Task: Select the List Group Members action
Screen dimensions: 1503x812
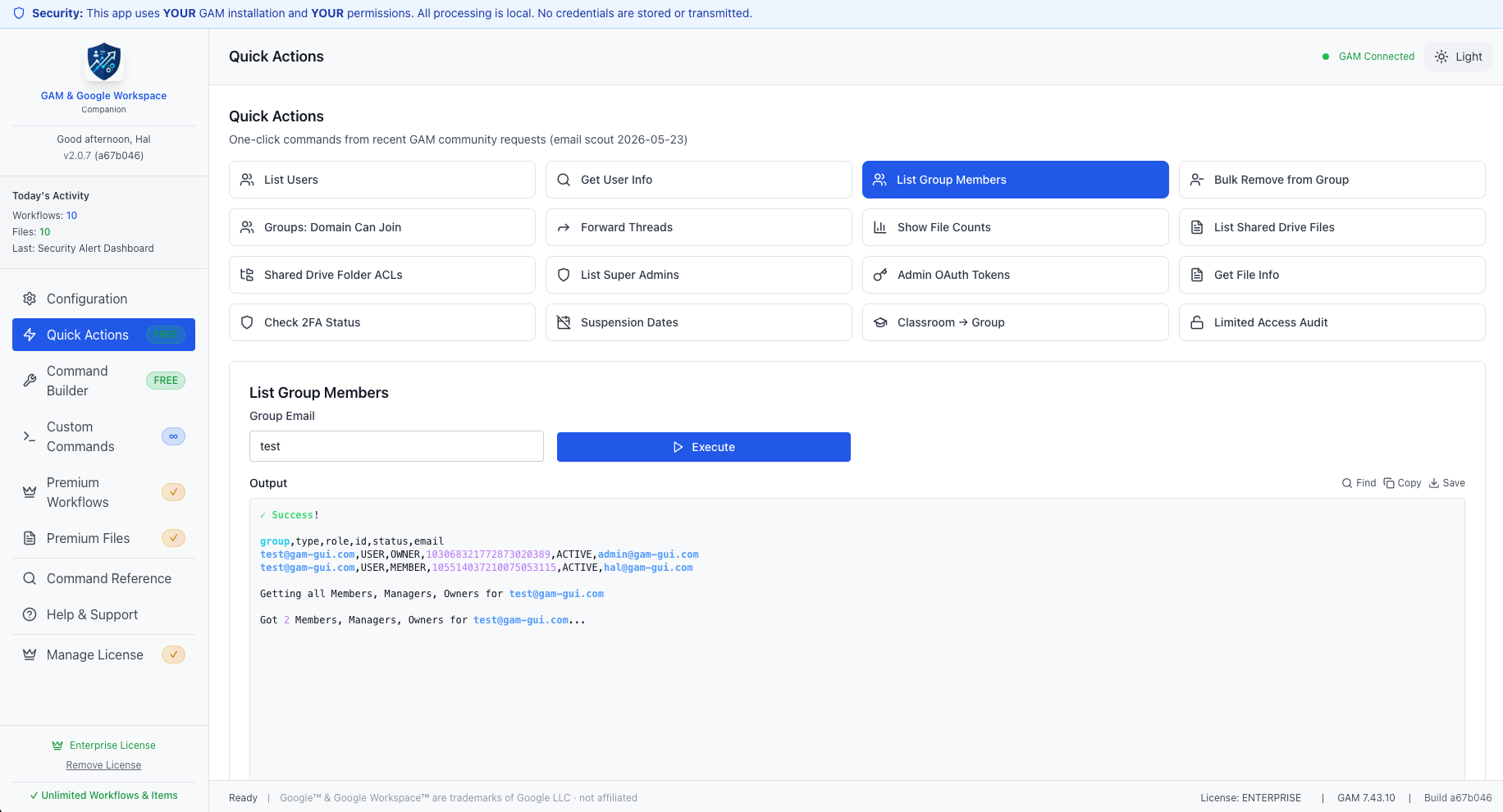Action: pyautogui.click(x=1016, y=180)
